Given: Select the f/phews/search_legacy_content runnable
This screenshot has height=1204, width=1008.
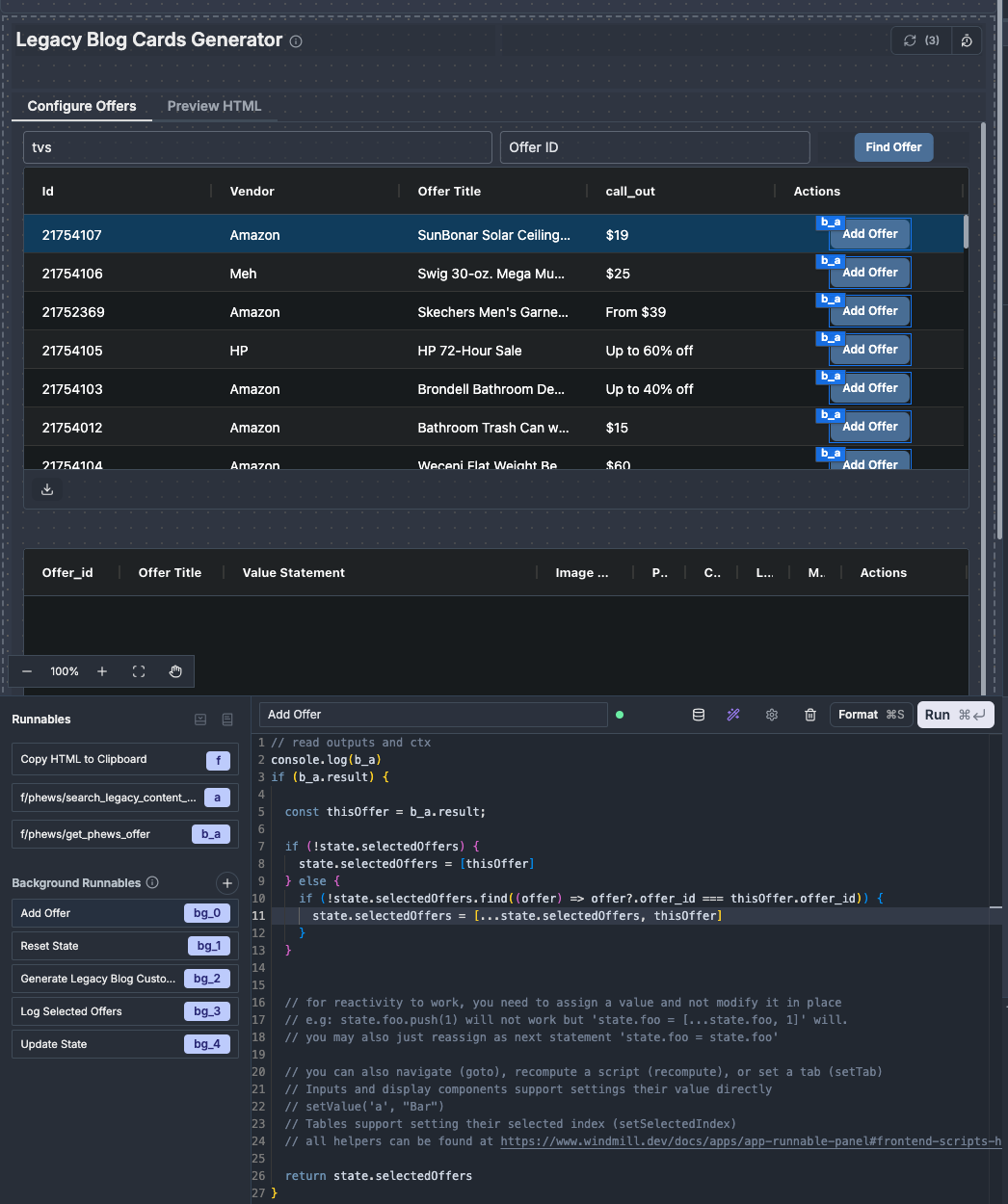Looking at the screenshot, I should [x=125, y=798].
